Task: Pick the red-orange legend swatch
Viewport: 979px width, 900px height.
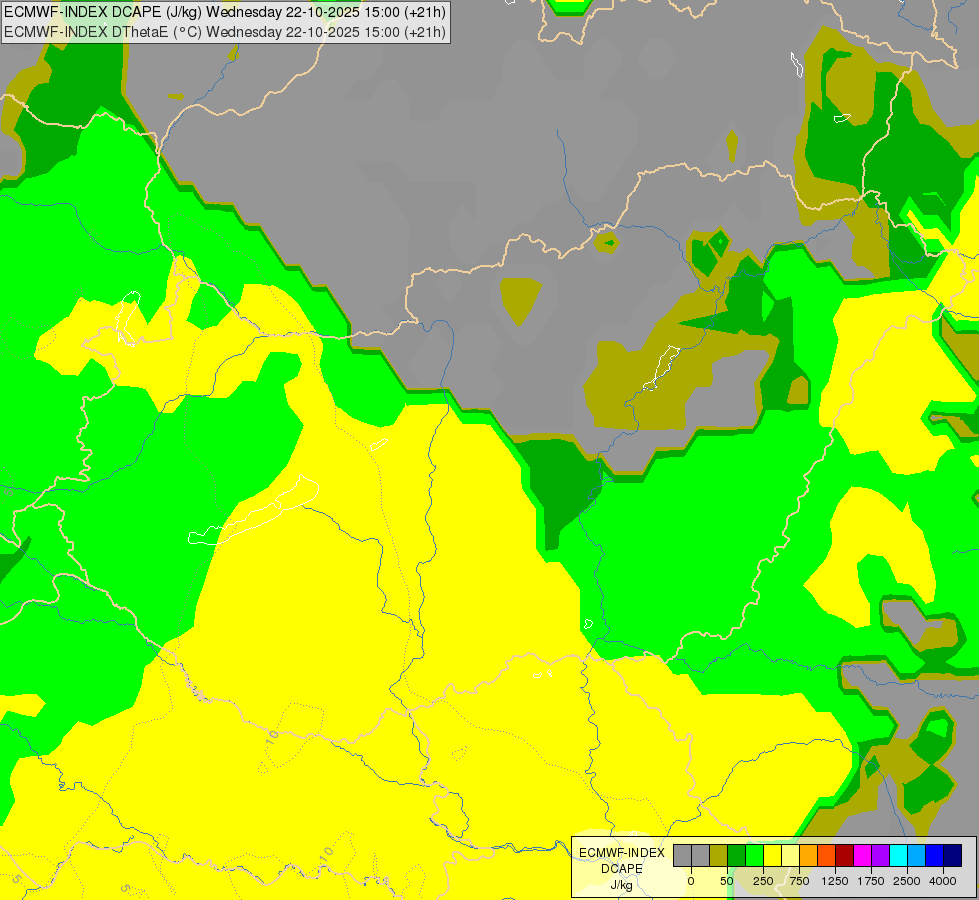Action: (827, 855)
